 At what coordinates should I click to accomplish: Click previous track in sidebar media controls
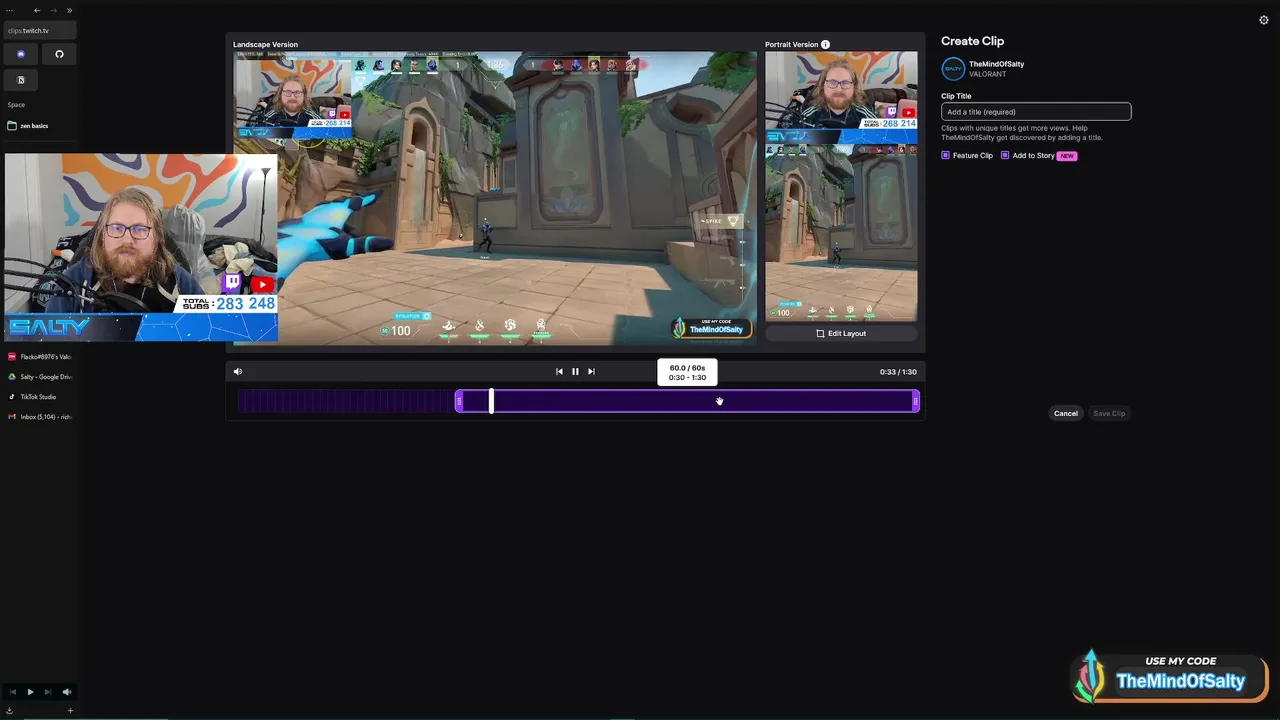click(x=13, y=692)
